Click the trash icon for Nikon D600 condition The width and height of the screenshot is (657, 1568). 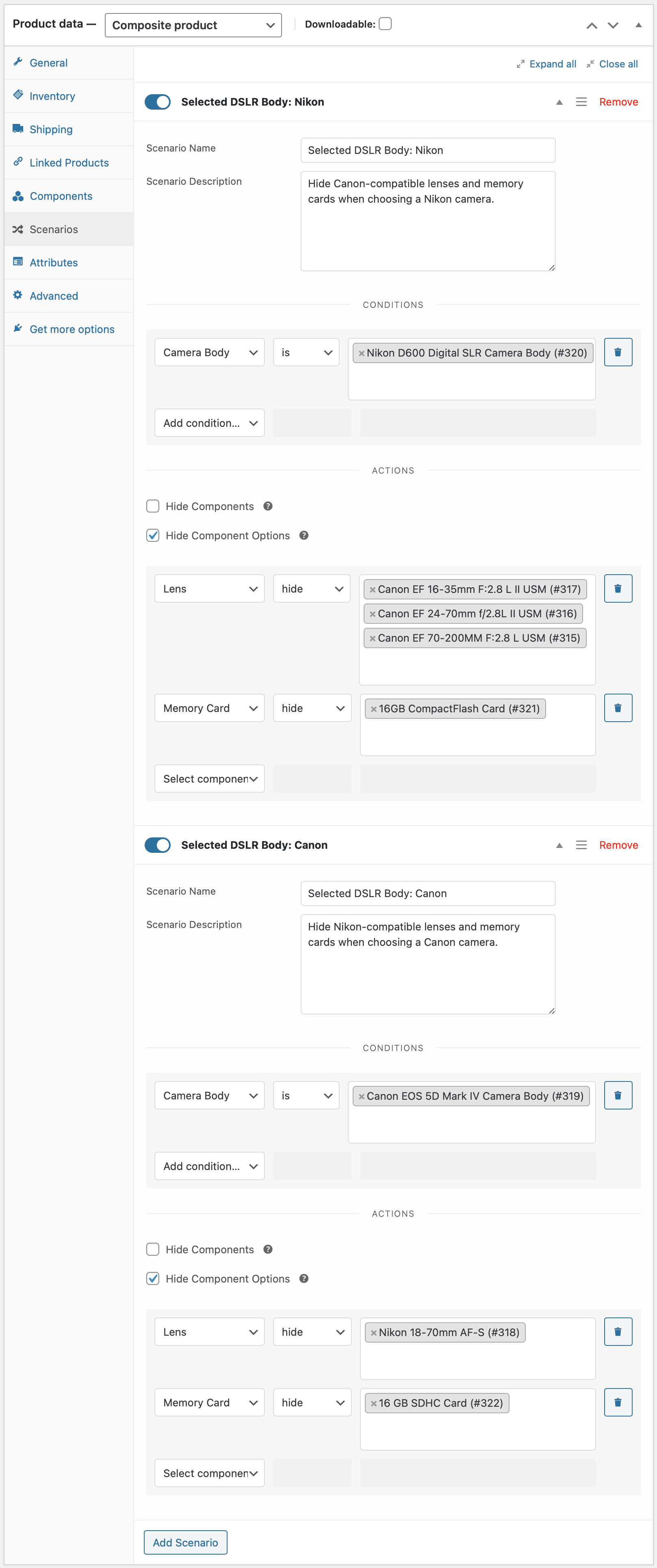(x=618, y=352)
